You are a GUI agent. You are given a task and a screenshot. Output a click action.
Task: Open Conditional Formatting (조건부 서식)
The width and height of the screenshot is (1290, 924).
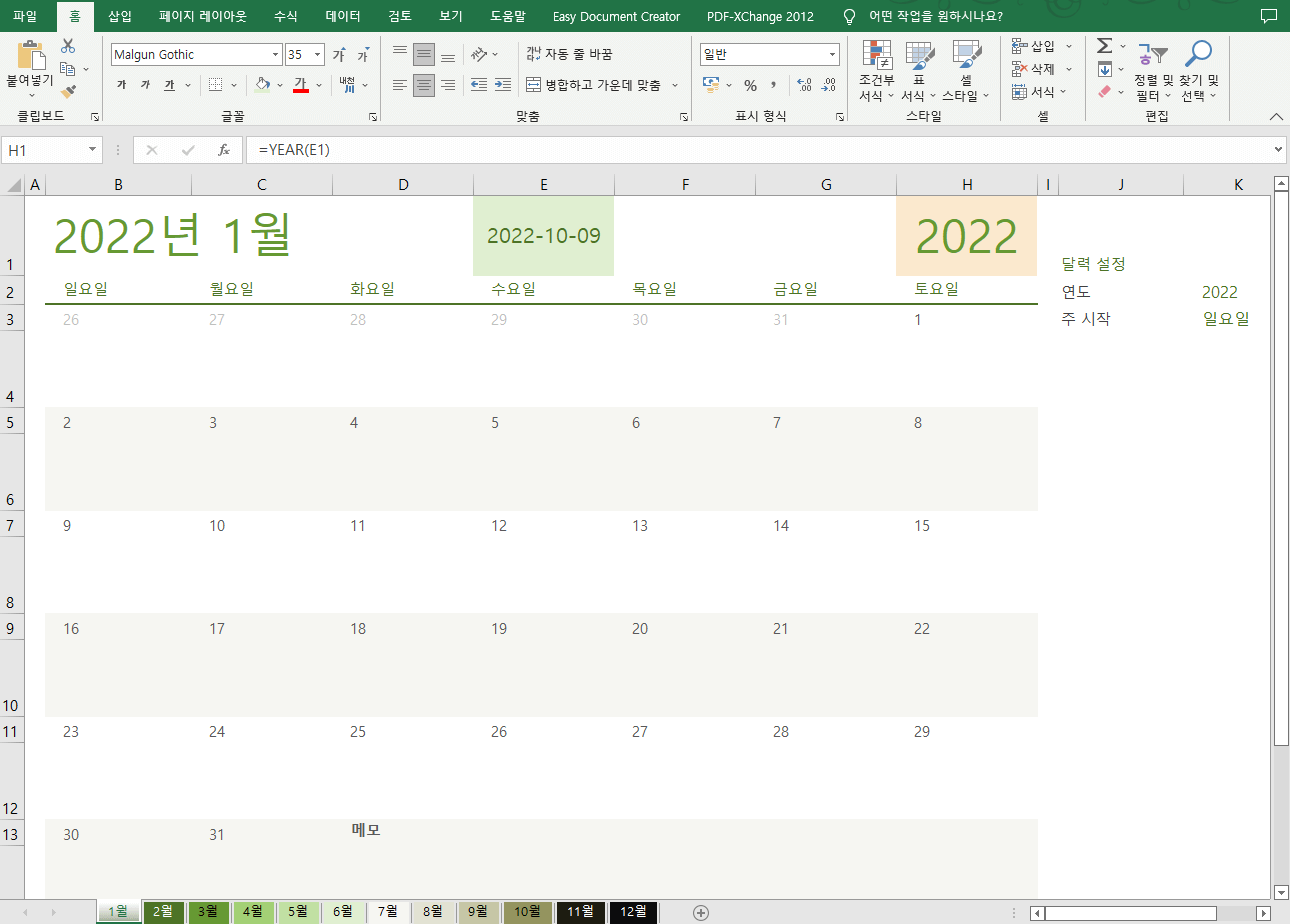pos(877,72)
